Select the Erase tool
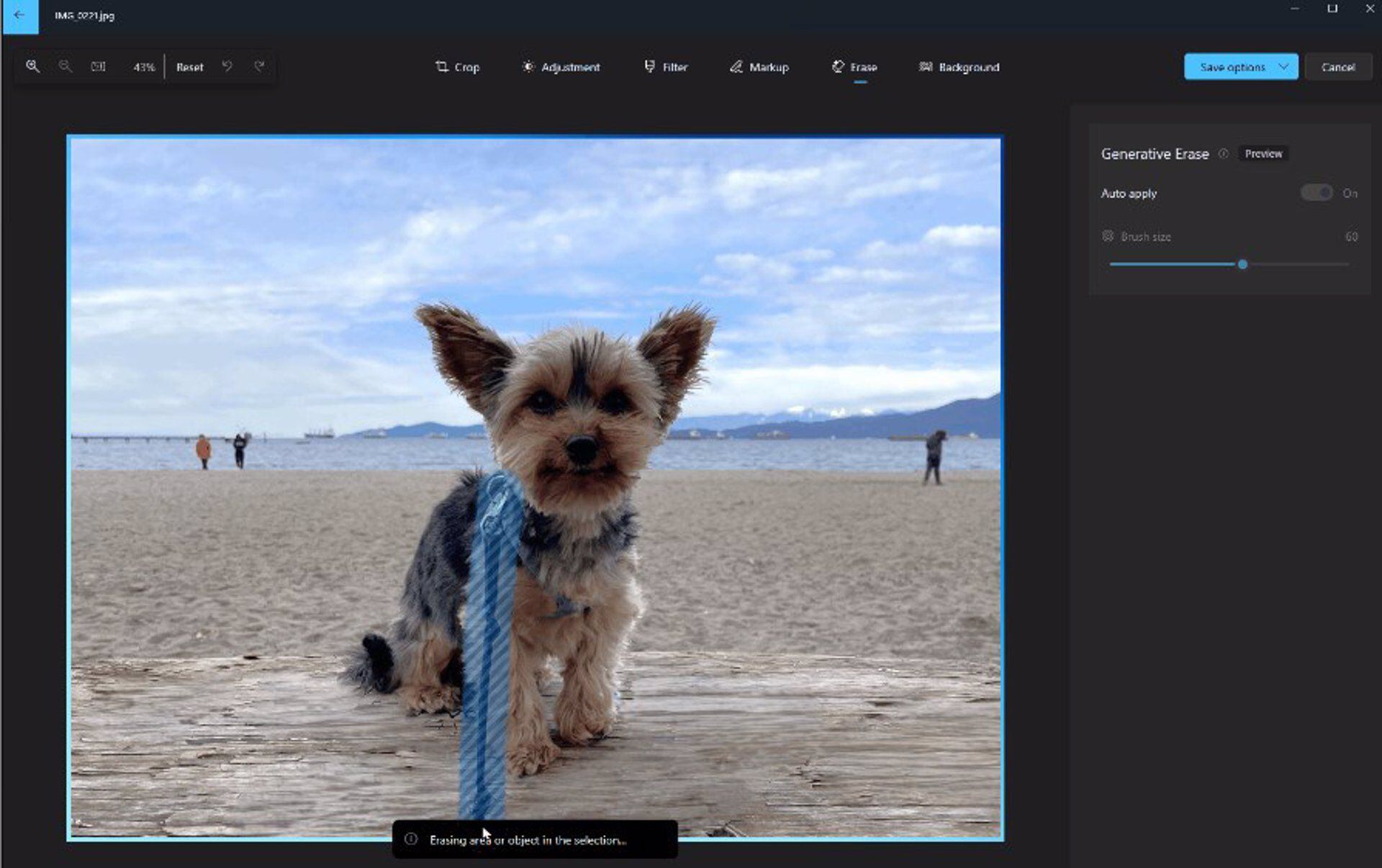 [x=854, y=67]
